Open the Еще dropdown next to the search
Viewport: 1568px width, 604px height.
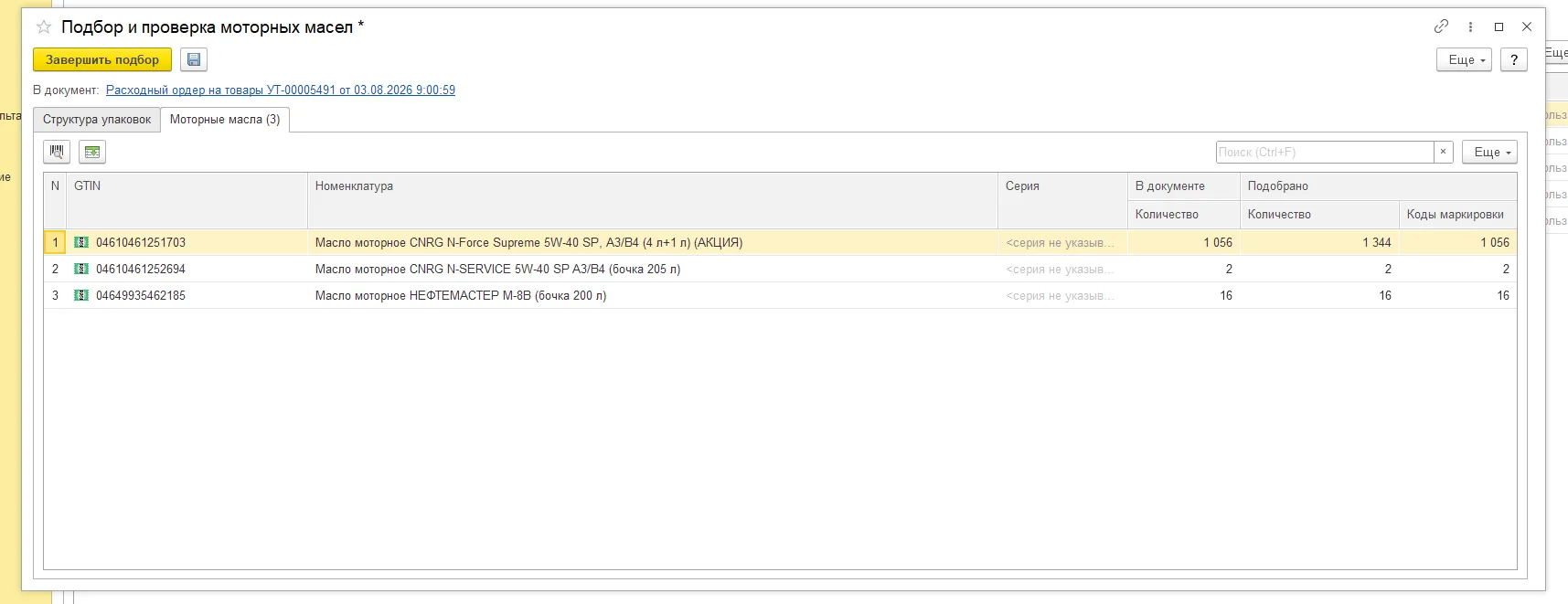[1489, 152]
